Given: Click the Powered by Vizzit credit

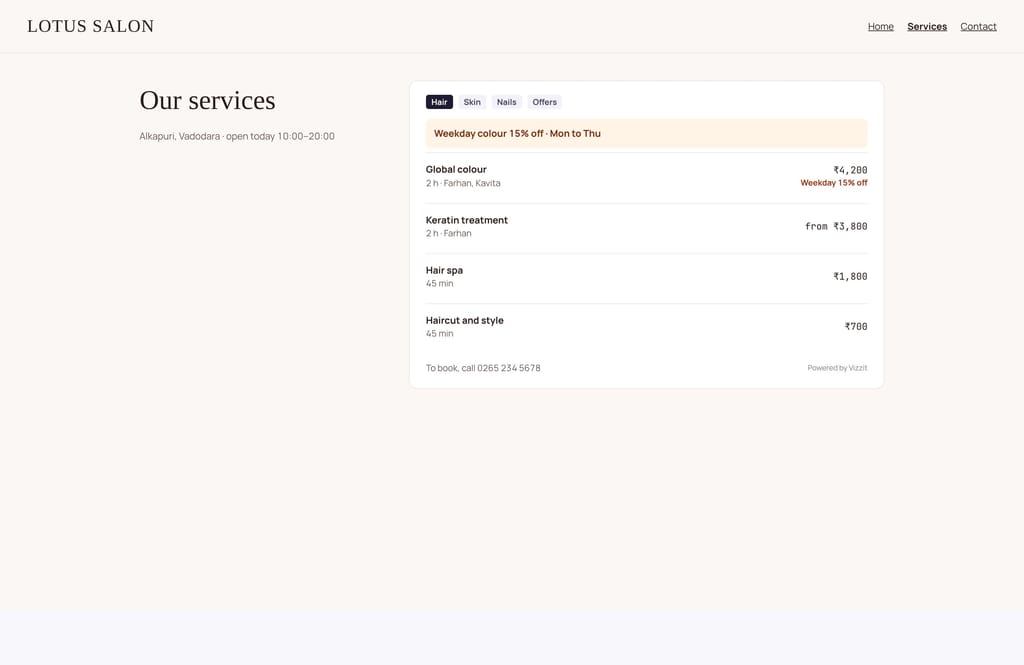Looking at the screenshot, I should point(837,368).
